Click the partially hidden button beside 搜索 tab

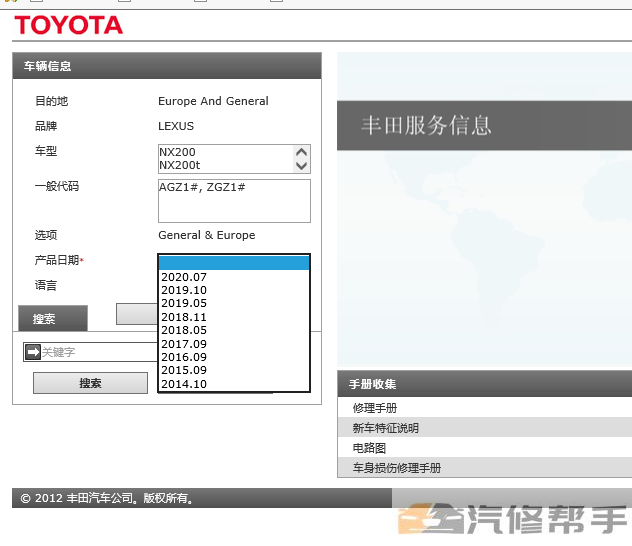pyautogui.click(x=137, y=314)
